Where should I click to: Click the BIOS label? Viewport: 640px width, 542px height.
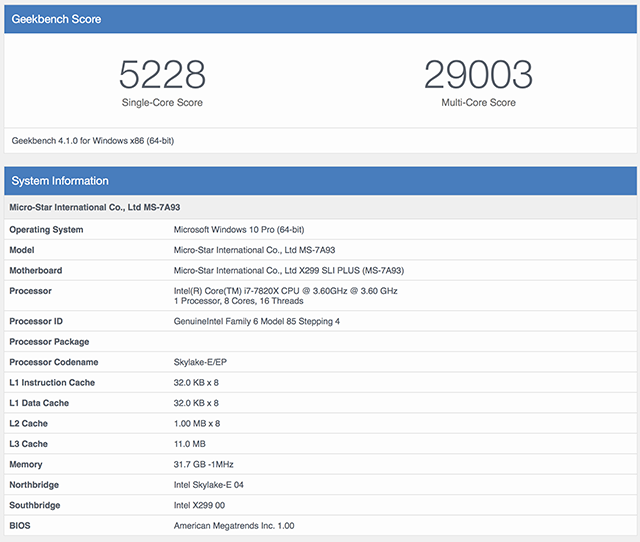20,526
